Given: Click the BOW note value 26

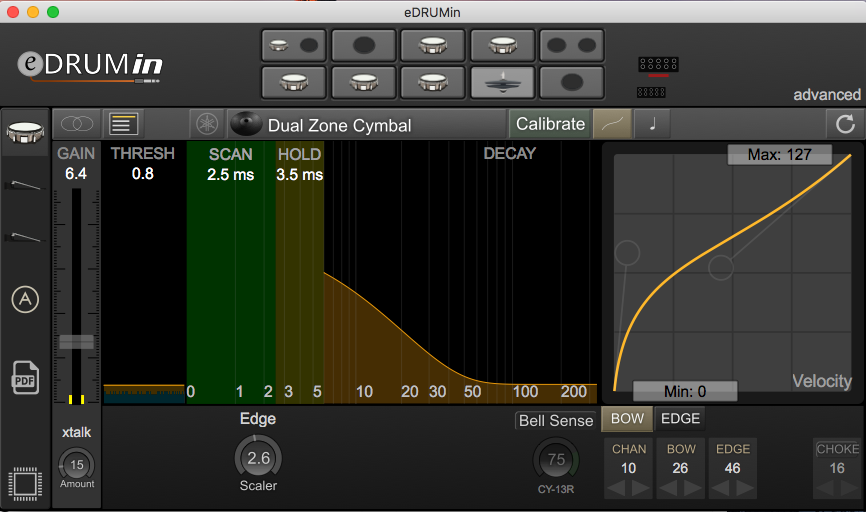Looking at the screenshot, I should click(680, 468).
